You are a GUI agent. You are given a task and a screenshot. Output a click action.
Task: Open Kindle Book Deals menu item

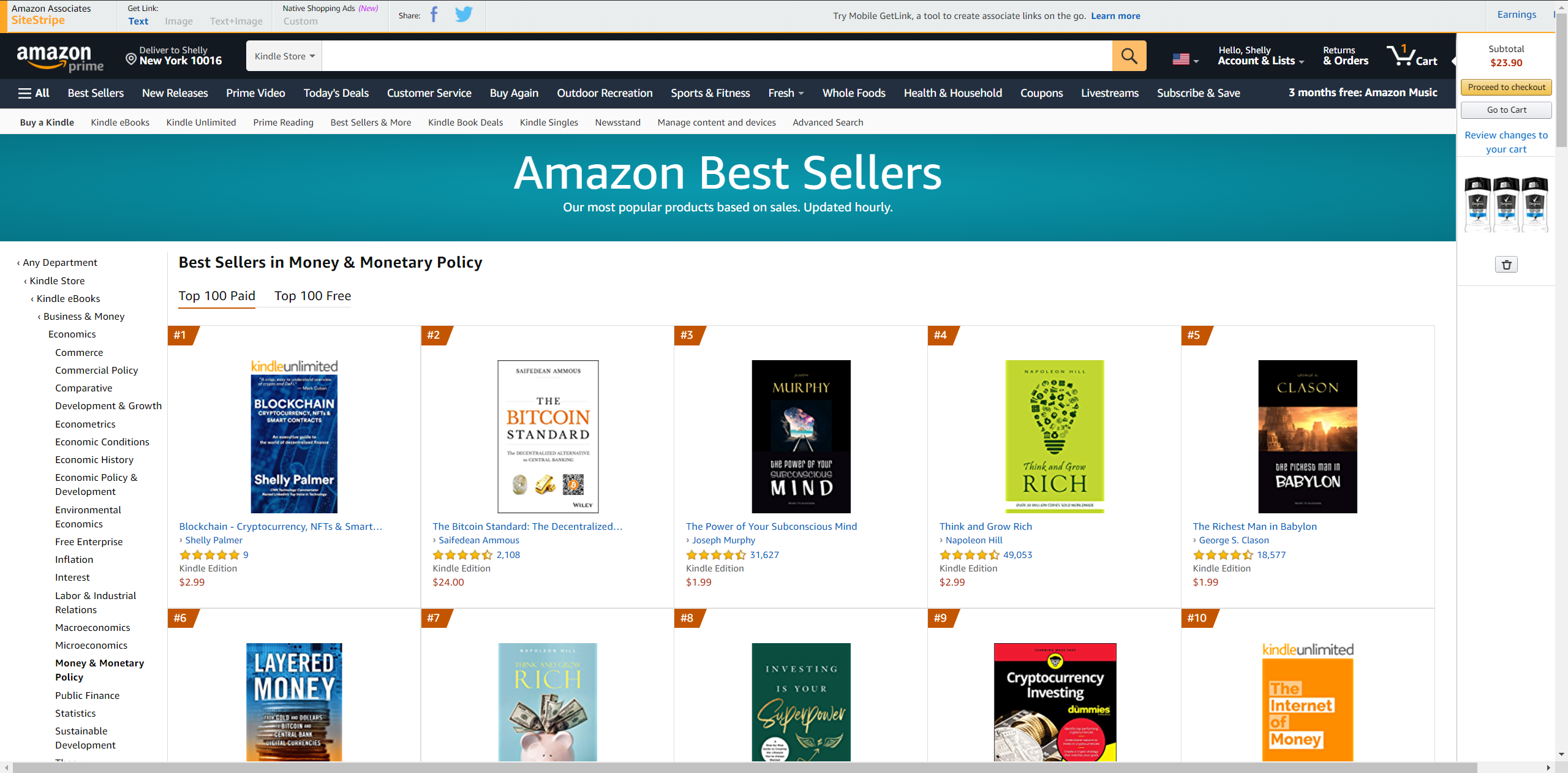point(466,123)
